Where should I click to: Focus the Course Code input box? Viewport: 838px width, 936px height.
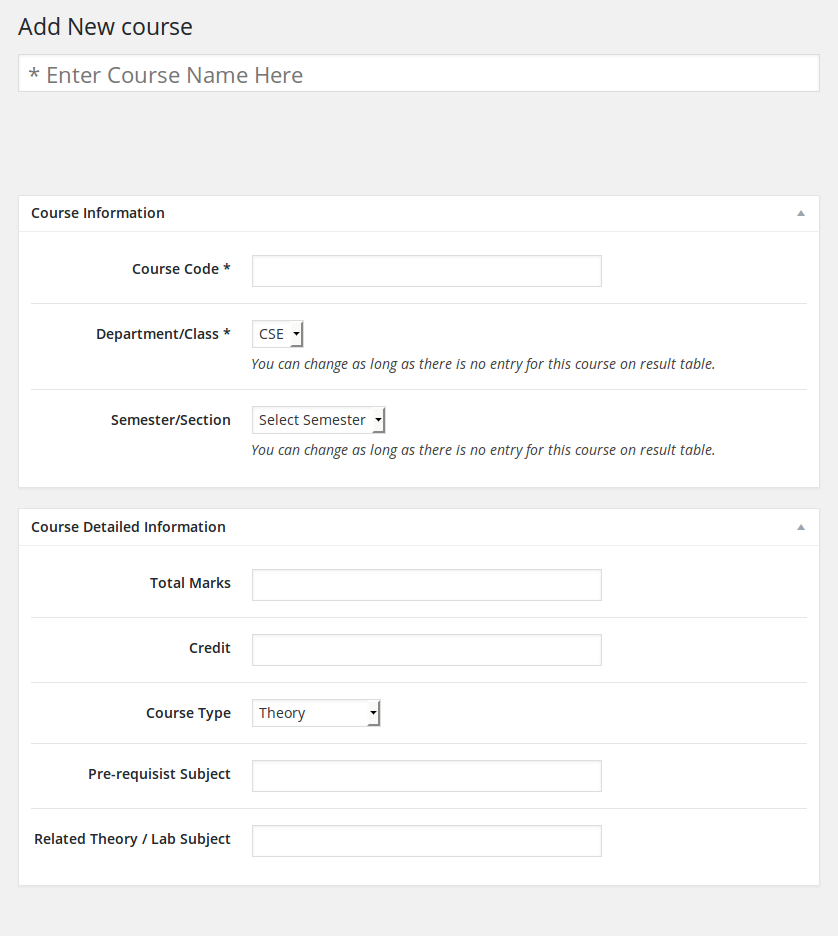coord(426,271)
